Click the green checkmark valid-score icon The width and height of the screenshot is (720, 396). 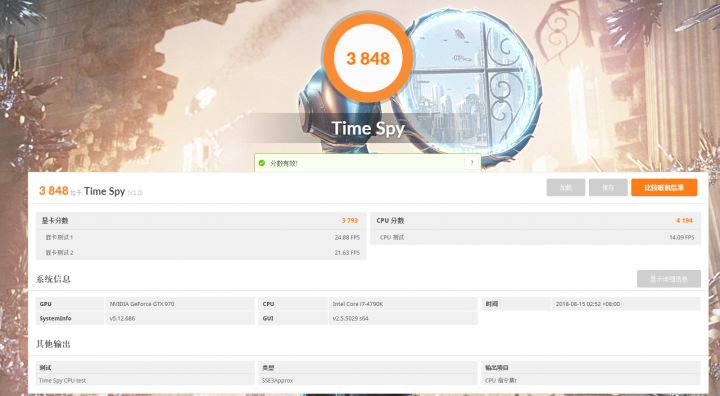pos(262,163)
